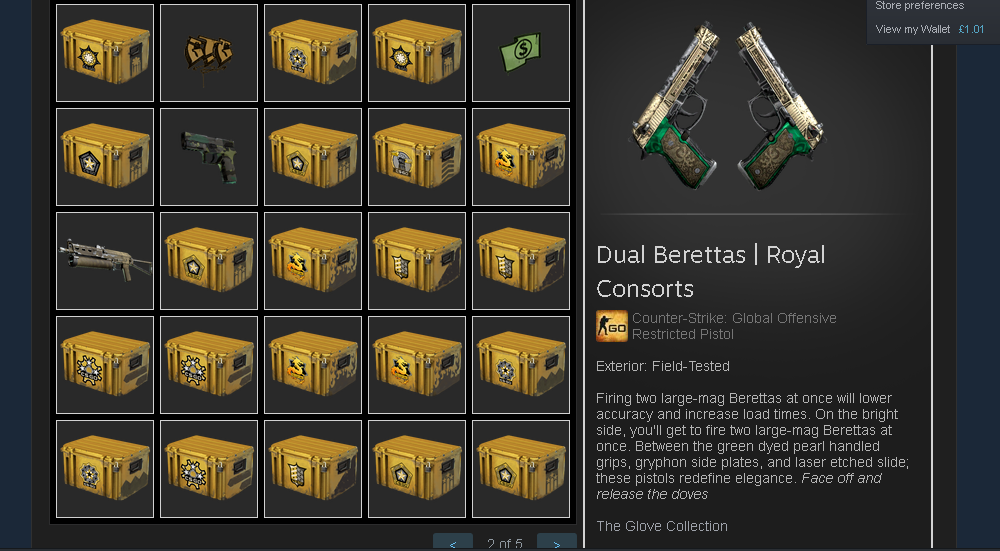Select the PP-Bizon submachine gun item
Viewport: 1000px width, 551px height.
coord(105,261)
